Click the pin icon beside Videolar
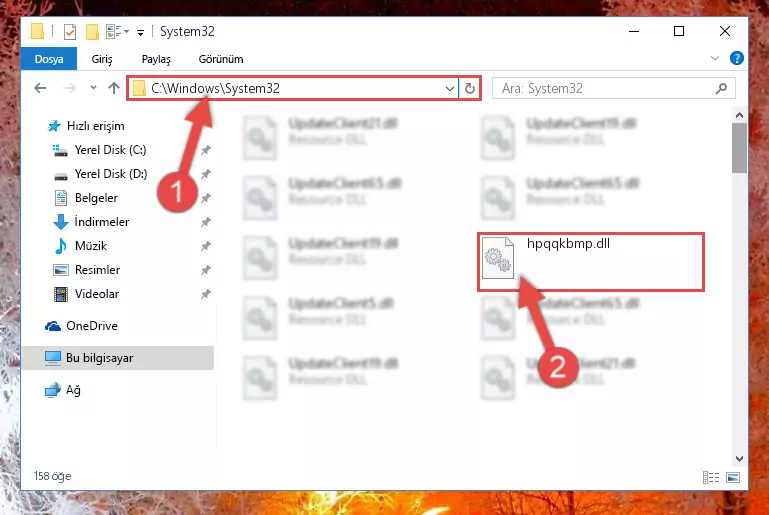The image size is (769, 515). pyautogui.click(x=205, y=294)
